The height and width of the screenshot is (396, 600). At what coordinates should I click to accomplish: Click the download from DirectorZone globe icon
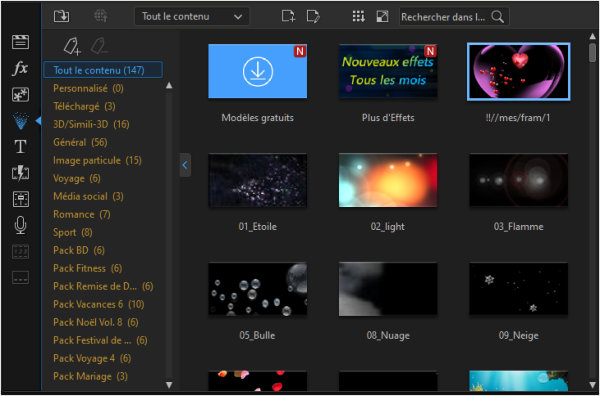(x=101, y=16)
